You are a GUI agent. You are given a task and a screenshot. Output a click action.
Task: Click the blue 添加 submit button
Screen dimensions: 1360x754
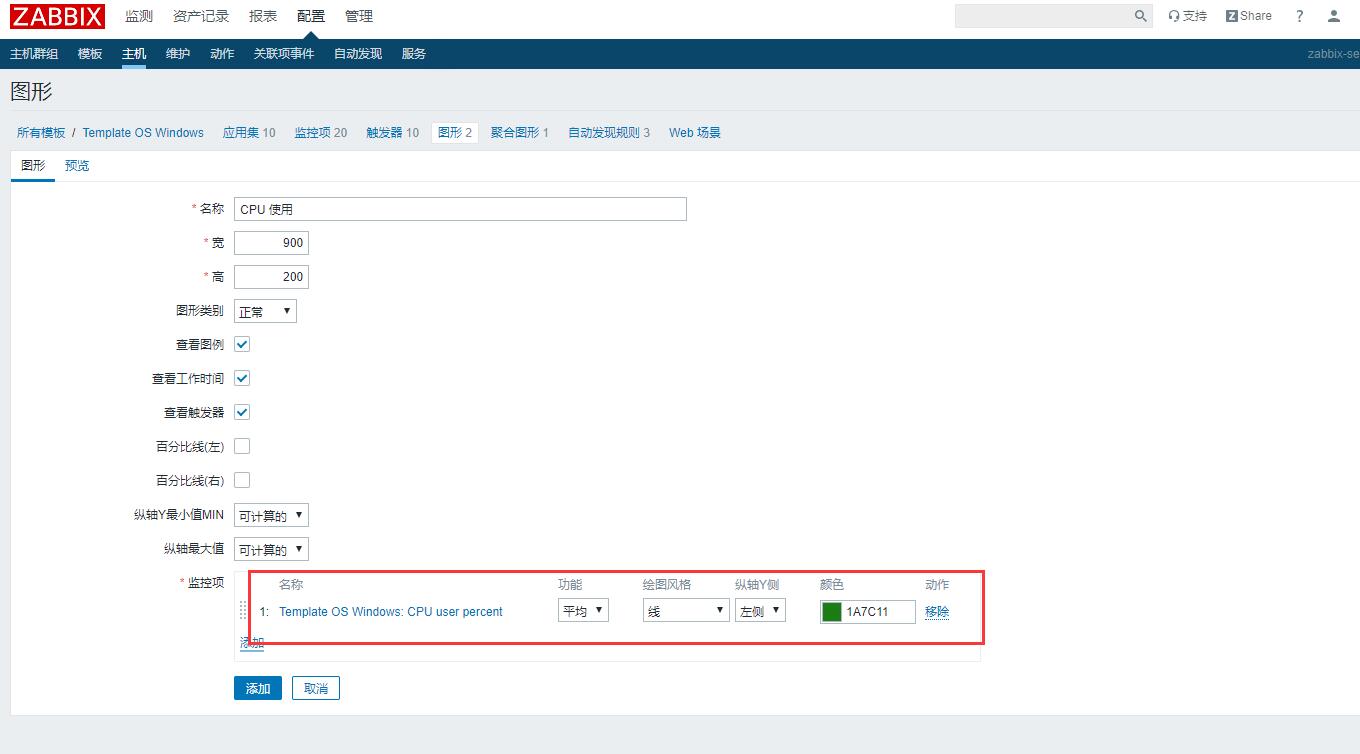(x=258, y=688)
